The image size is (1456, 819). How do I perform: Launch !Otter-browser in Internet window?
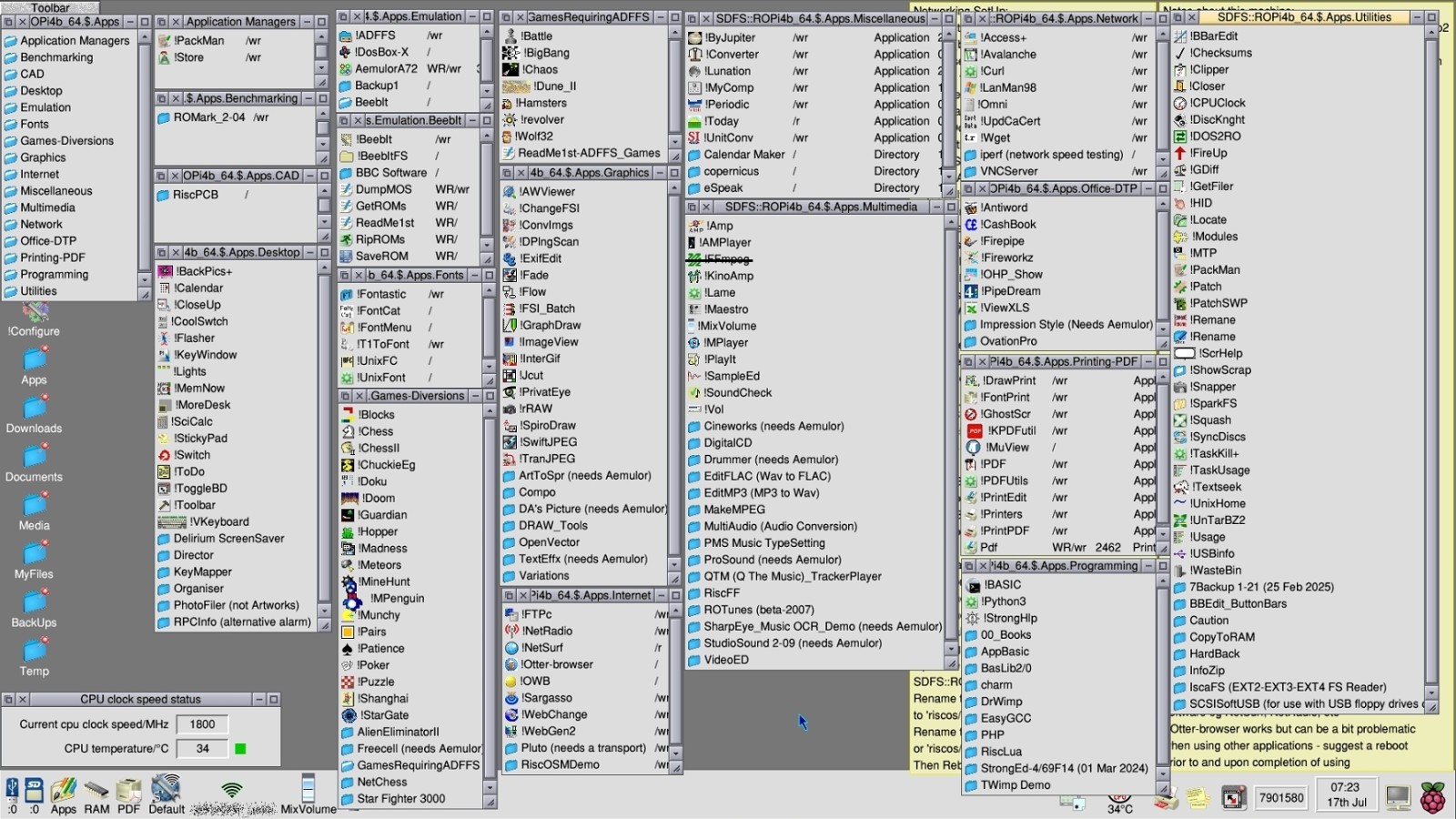[549, 664]
